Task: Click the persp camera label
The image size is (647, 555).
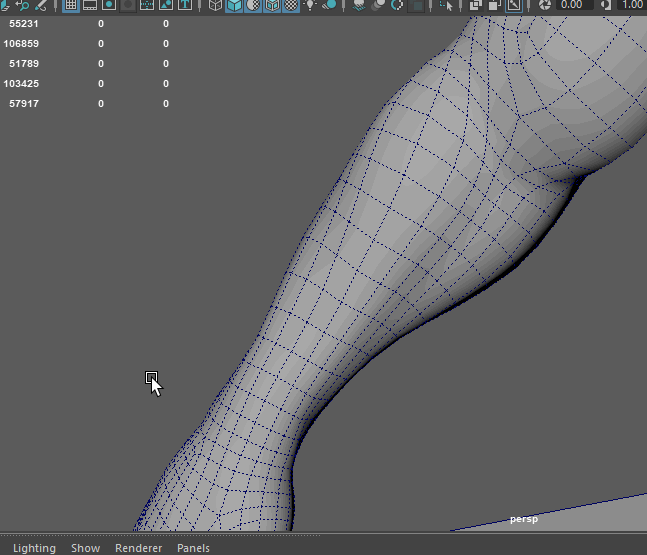Action: (524, 519)
